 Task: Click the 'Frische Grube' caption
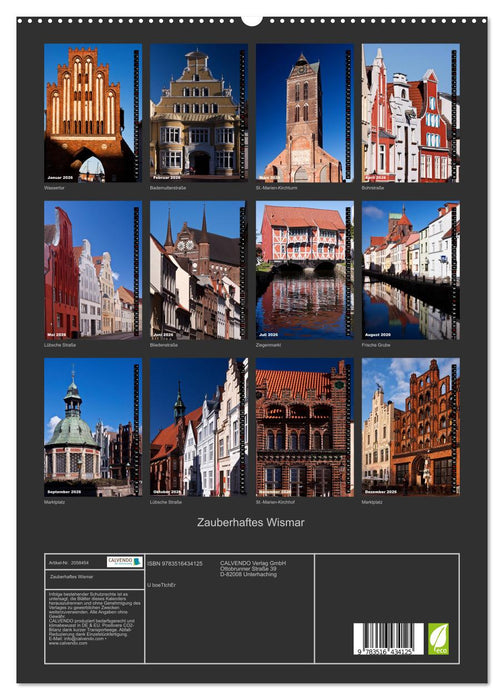pyautogui.click(x=376, y=345)
